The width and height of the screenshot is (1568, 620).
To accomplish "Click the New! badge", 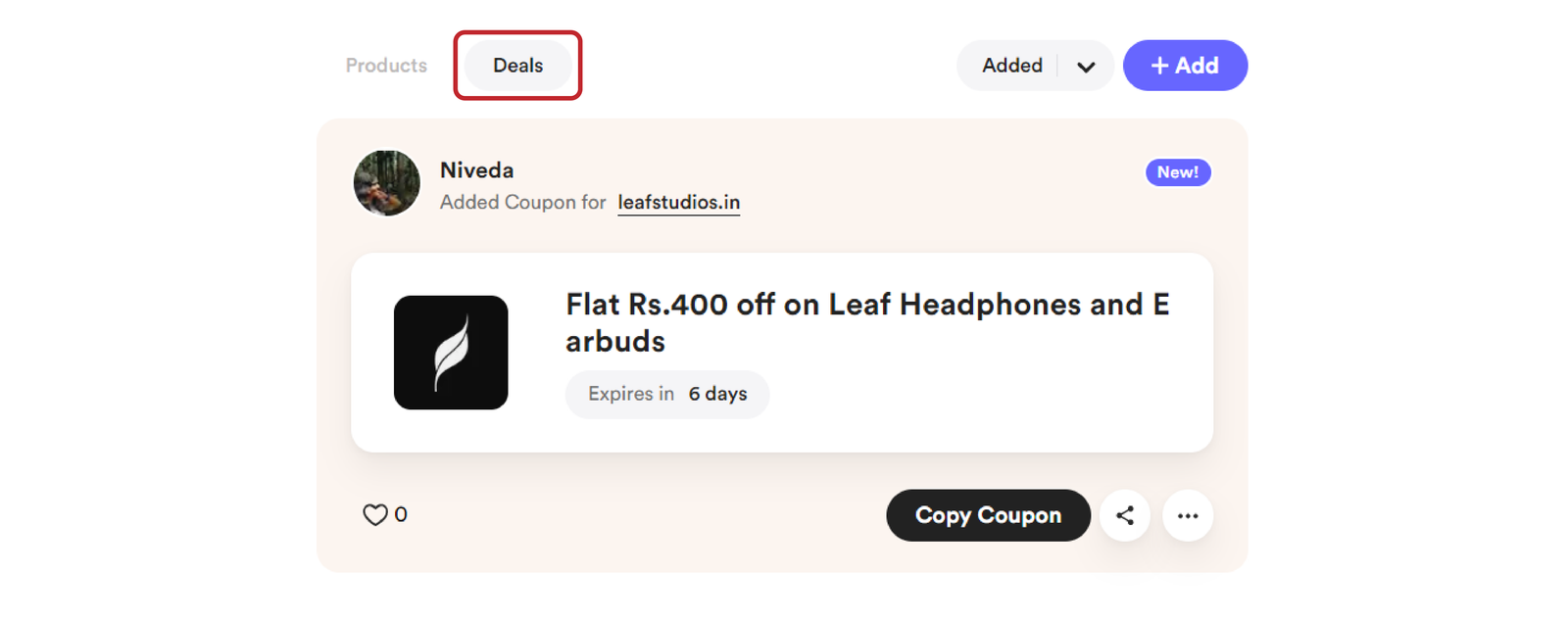I will coord(1178,172).
